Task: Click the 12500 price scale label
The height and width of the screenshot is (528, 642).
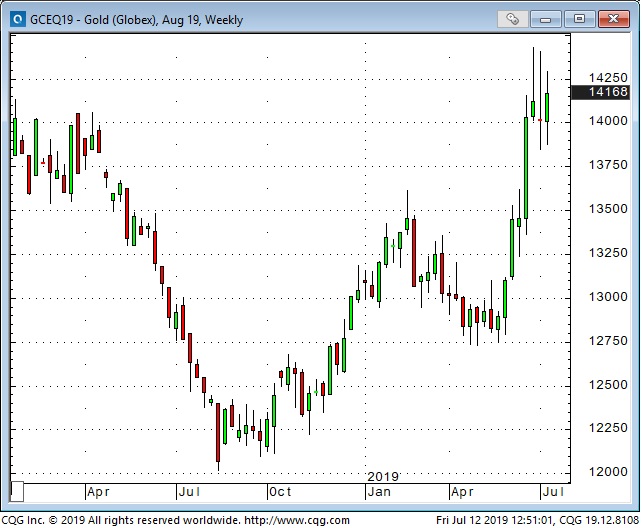Action: tap(608, 384)
